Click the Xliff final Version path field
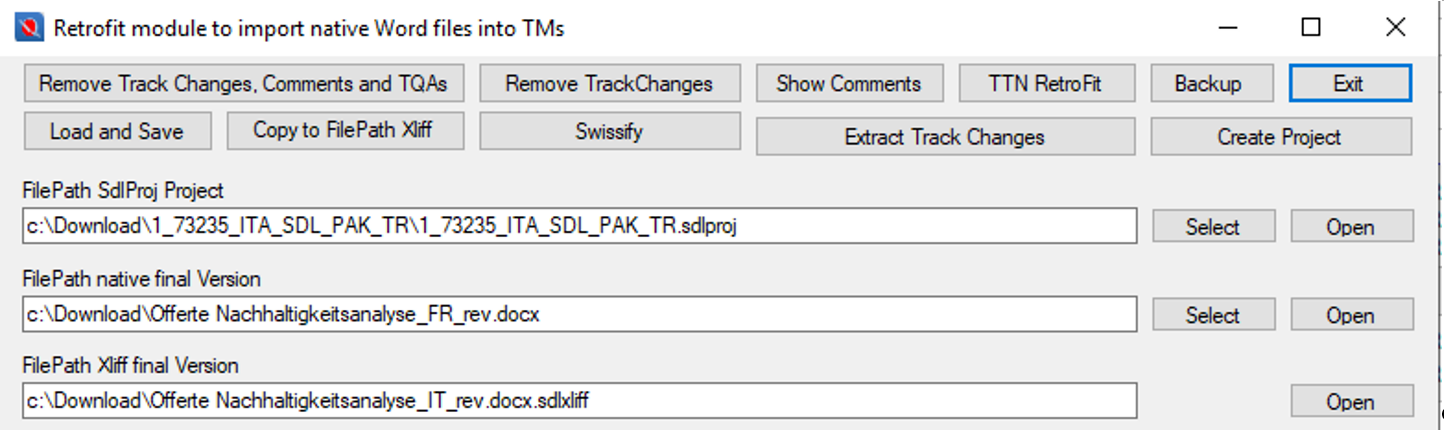Image resolution: width=1444 pixels, height=432 pixels. [x=578, y=401]
